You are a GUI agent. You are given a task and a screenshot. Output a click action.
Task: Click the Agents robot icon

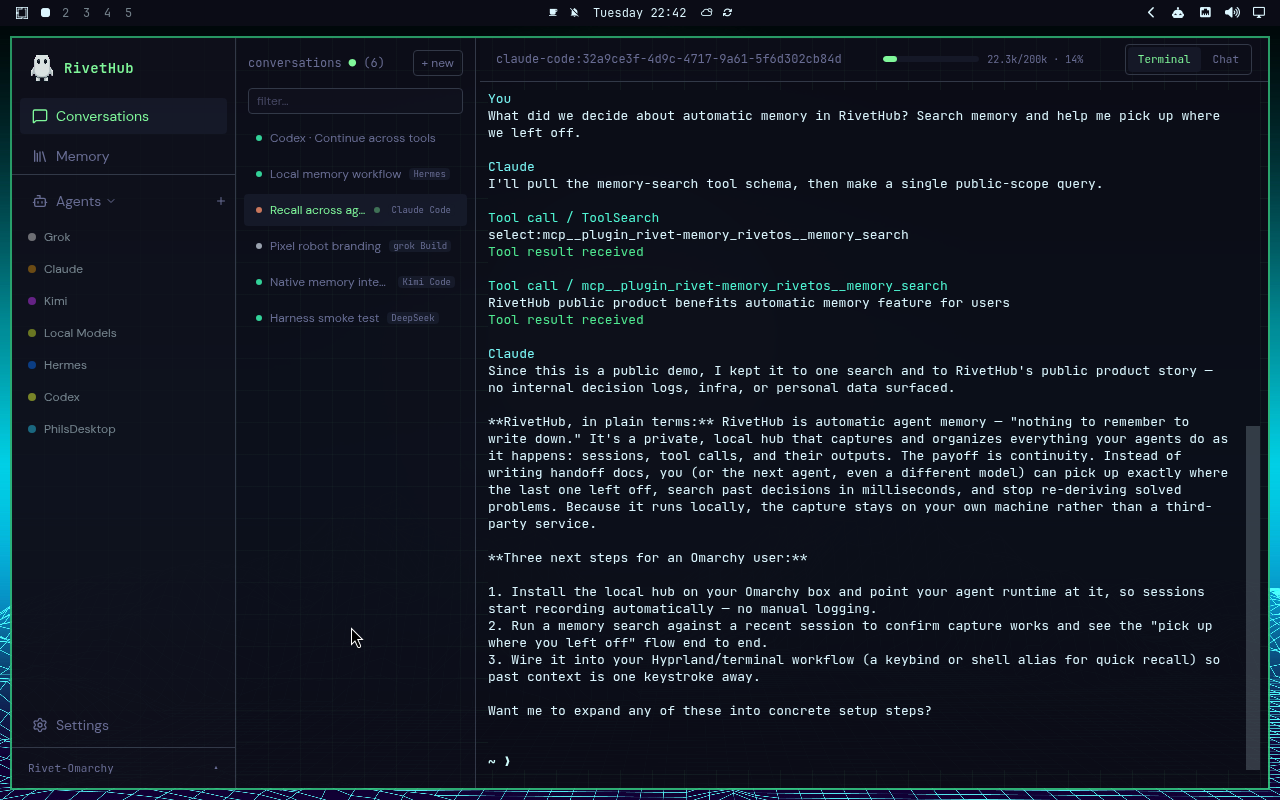(40, 201)
